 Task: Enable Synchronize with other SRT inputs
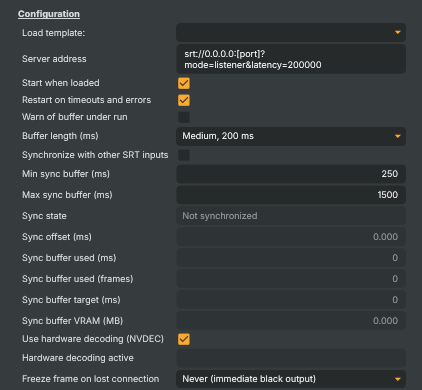[x=184, y=155]
